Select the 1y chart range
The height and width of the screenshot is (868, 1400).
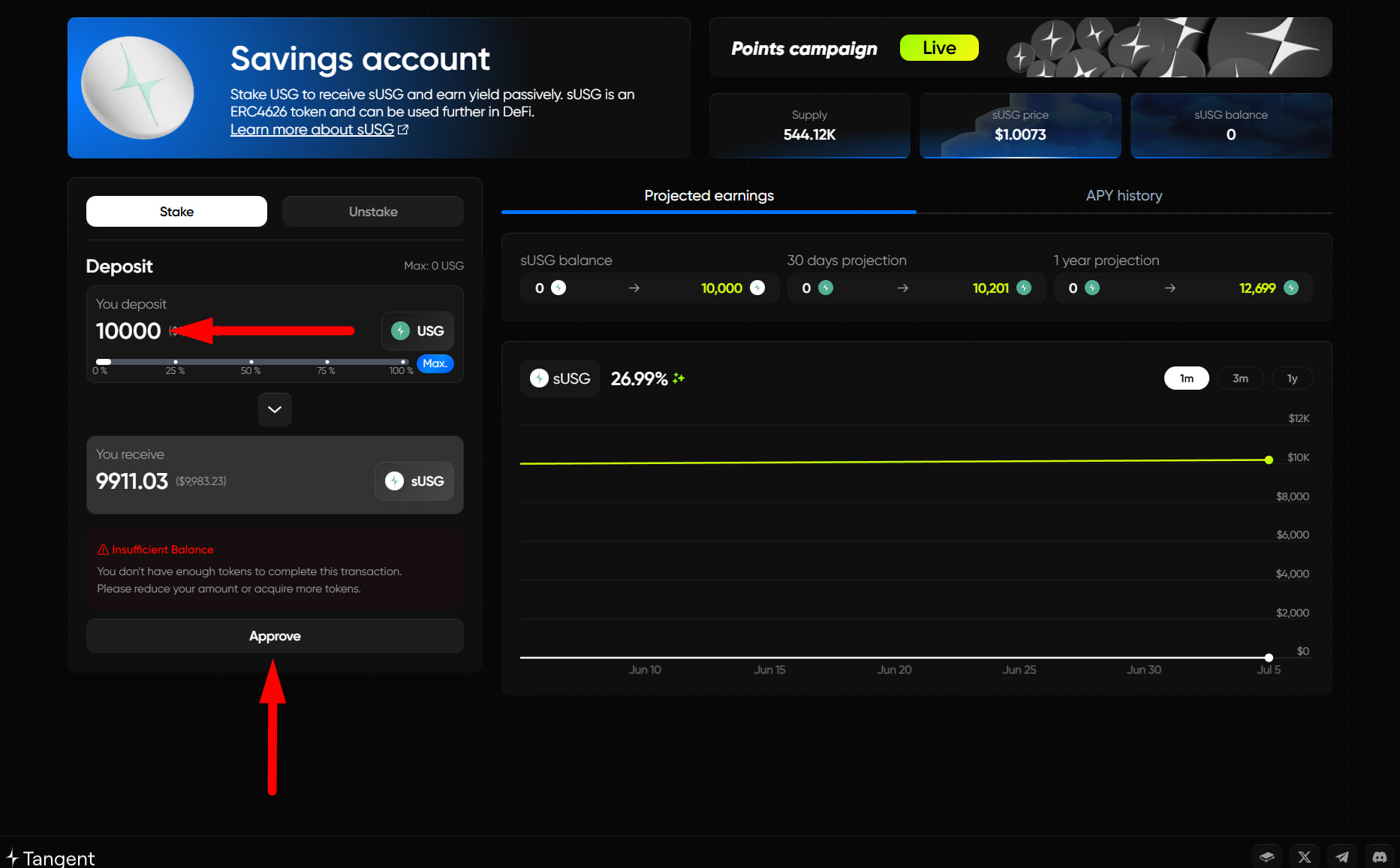(1292, 378)
